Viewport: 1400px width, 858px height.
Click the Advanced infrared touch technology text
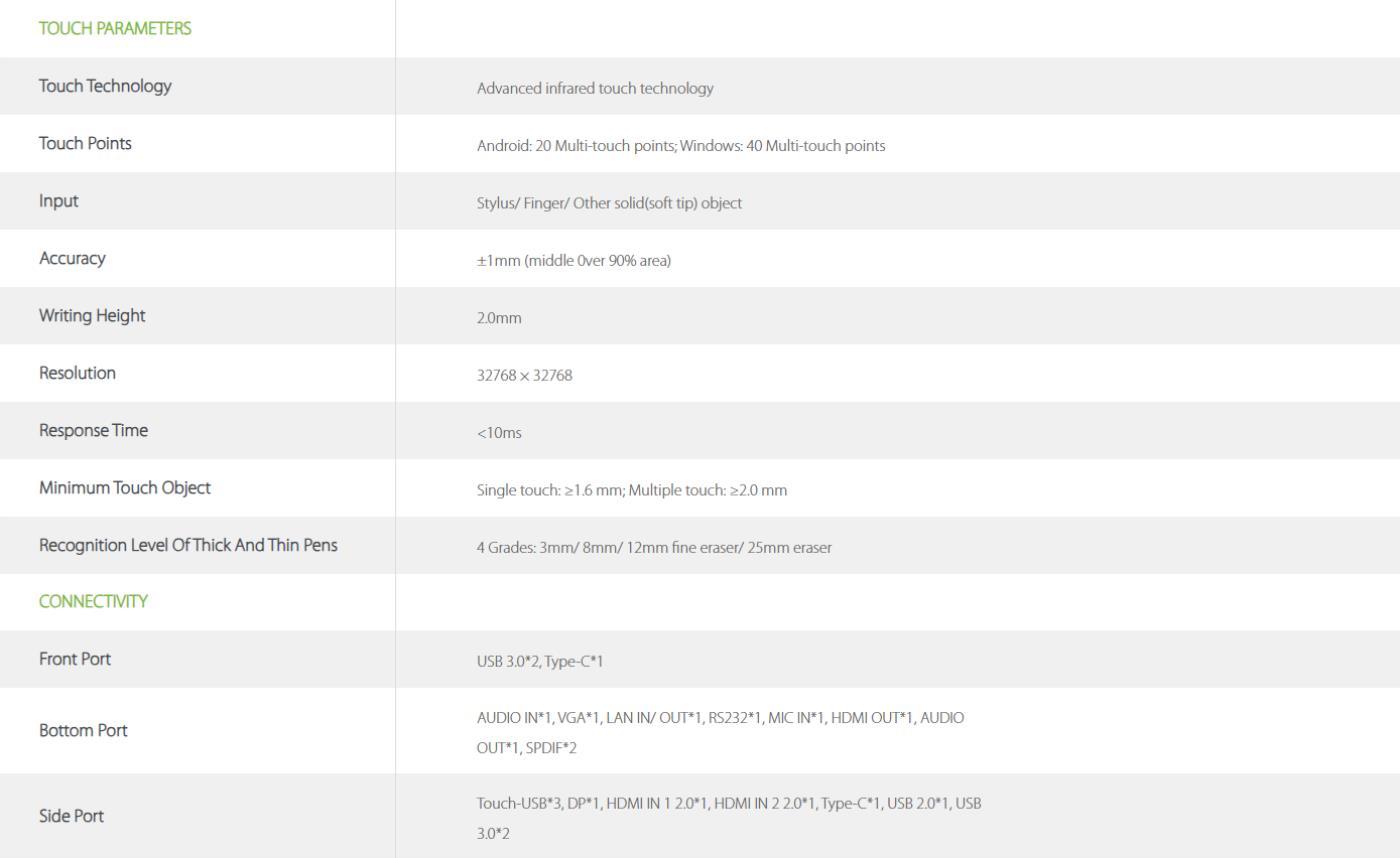click(x=595, y=88)
